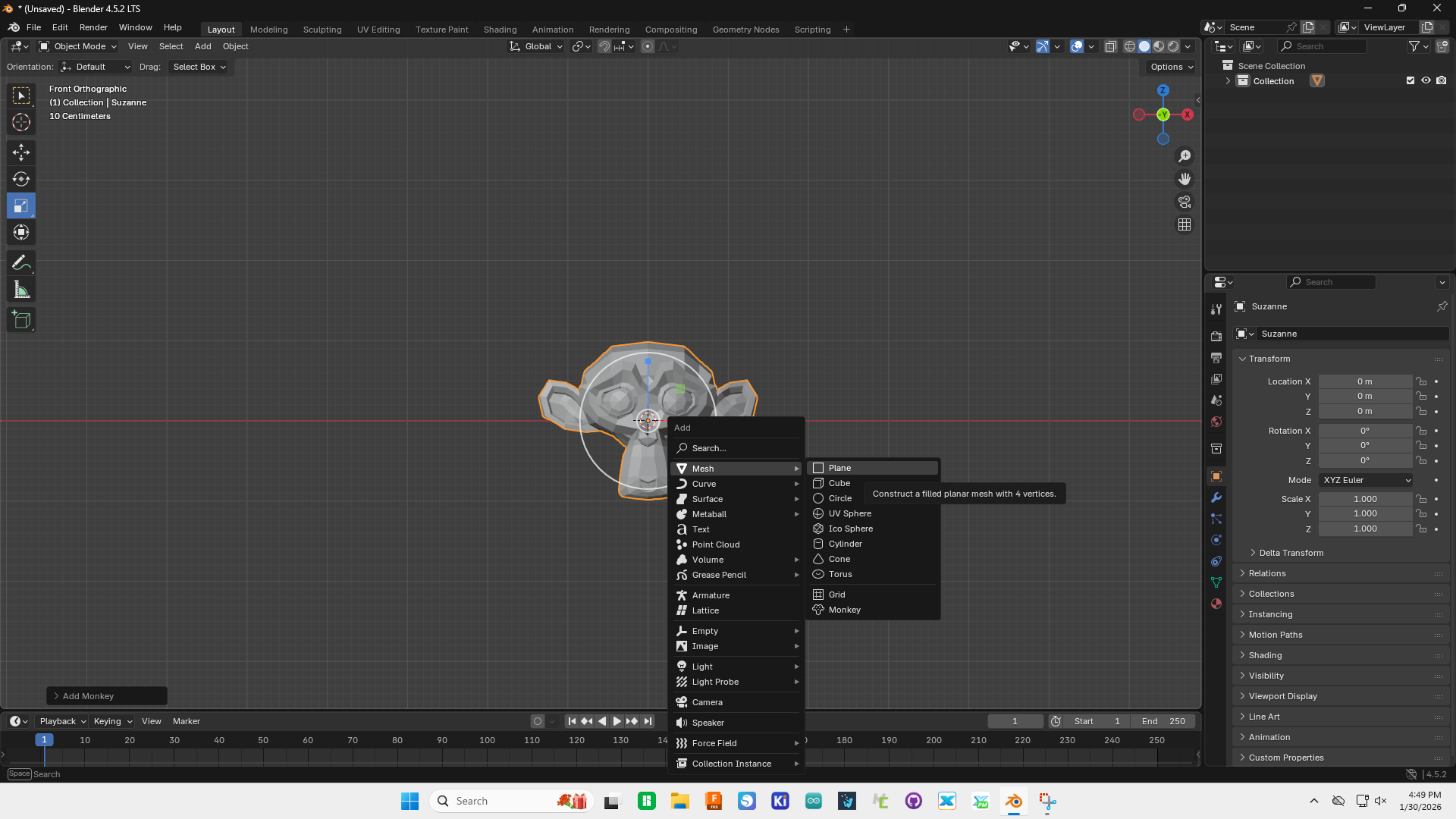Open the Modifiers wrench properties tab
The image size is (1456, 819).
(1216, 497)
